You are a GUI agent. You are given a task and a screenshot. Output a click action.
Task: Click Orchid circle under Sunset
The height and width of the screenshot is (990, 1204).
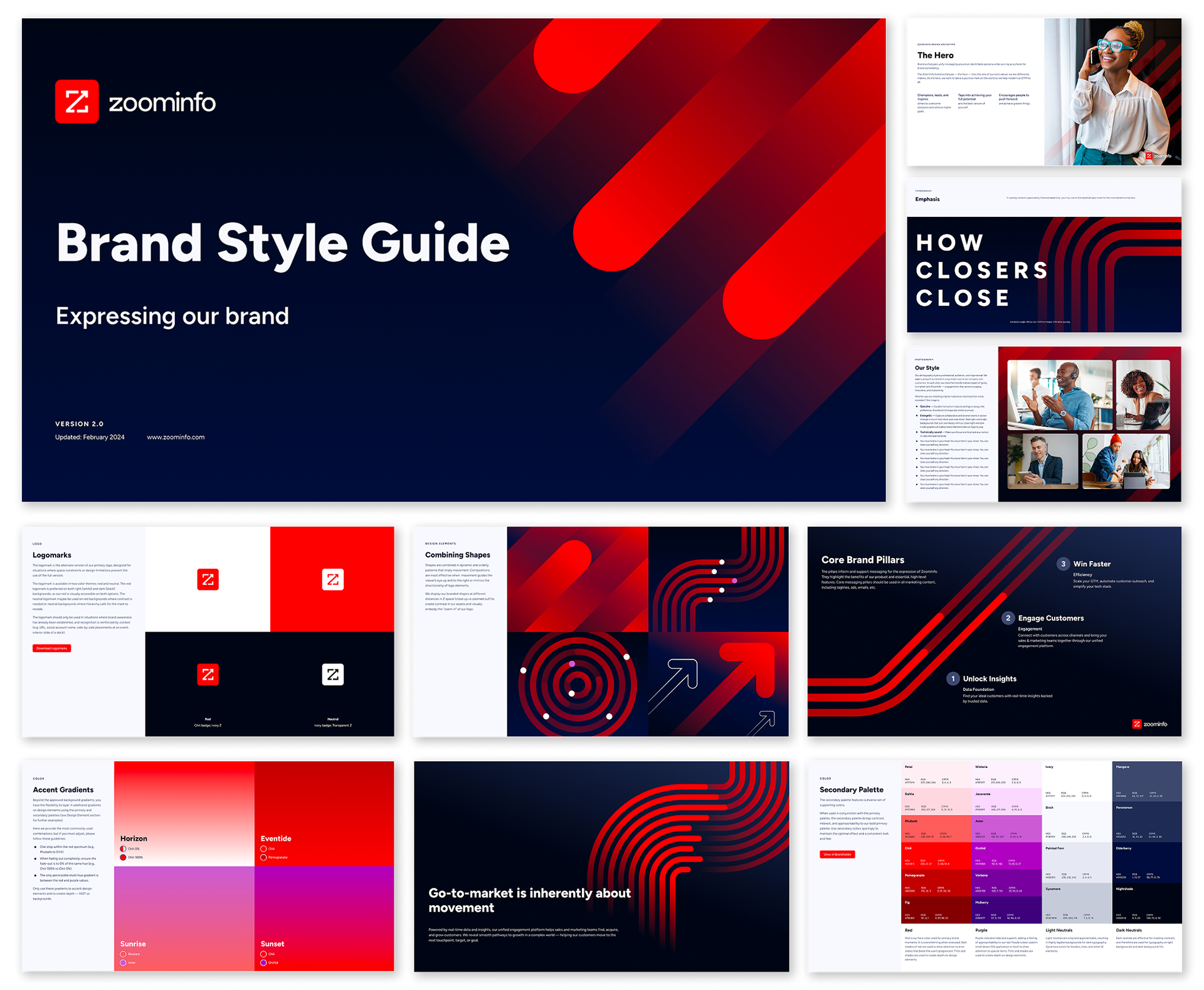coord(264,962)
